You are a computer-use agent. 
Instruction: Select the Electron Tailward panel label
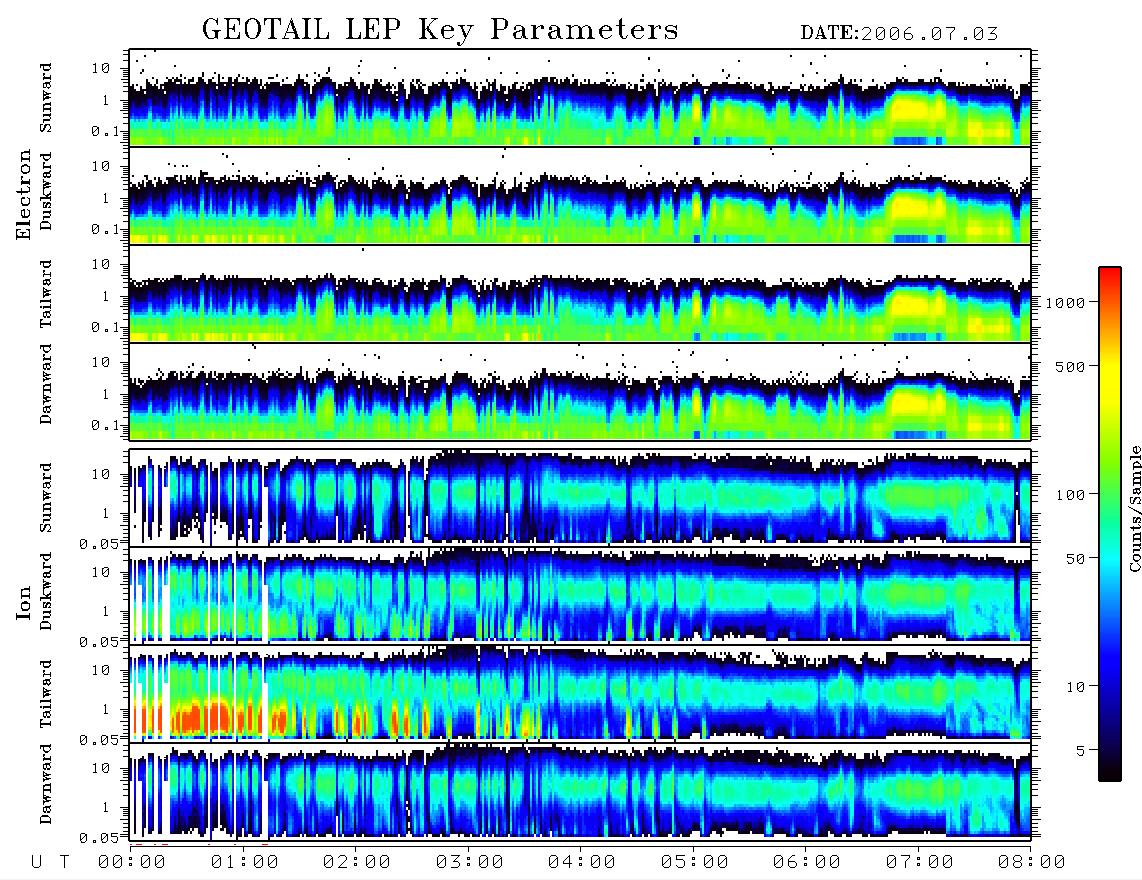46,293
